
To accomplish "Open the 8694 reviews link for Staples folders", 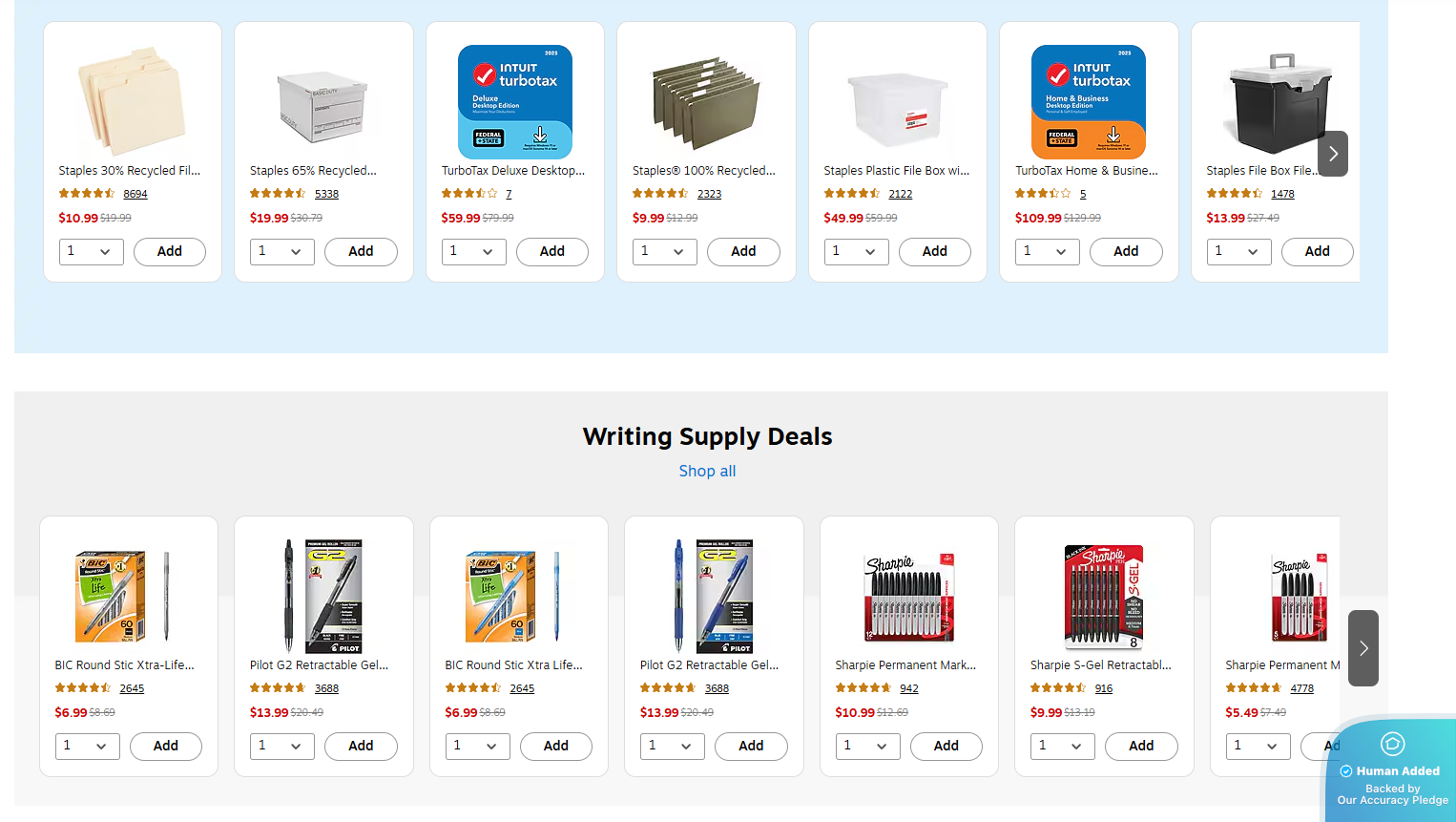I will [135, 194].
